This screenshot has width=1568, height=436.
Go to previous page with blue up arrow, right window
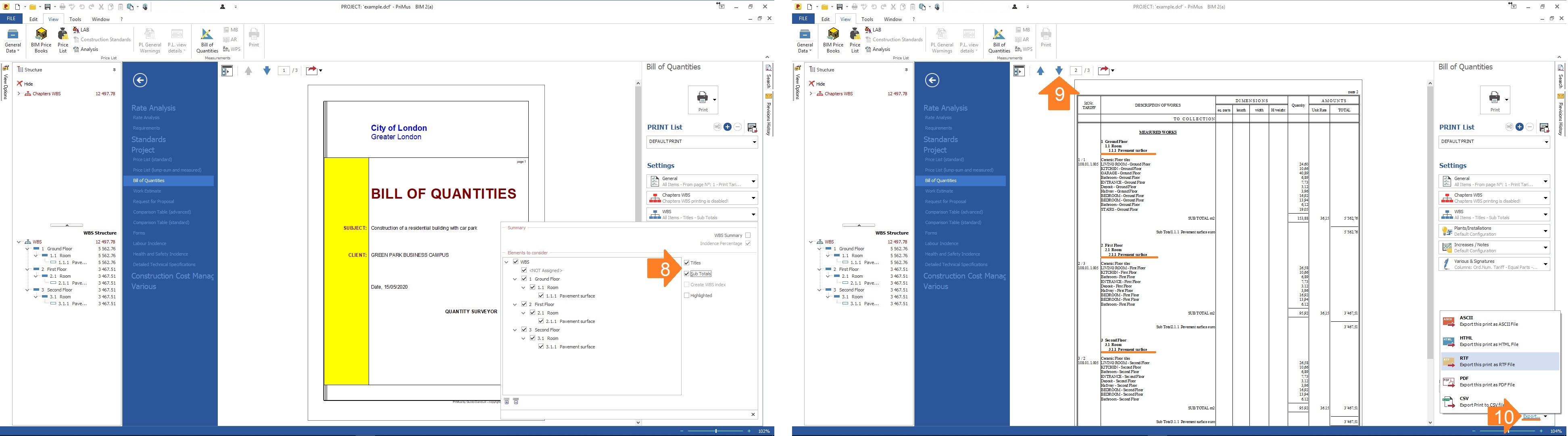(1040, 71)
